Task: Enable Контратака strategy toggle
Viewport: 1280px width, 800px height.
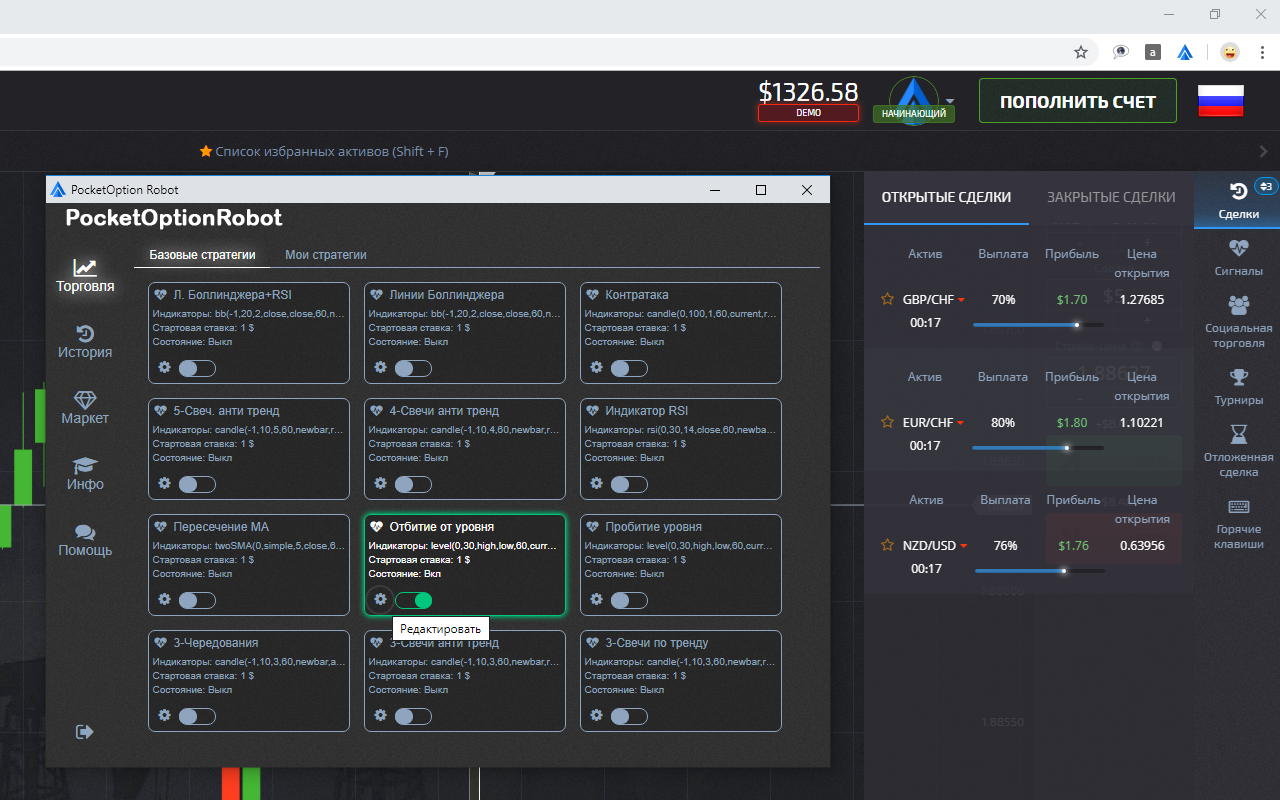Action: 629,368
